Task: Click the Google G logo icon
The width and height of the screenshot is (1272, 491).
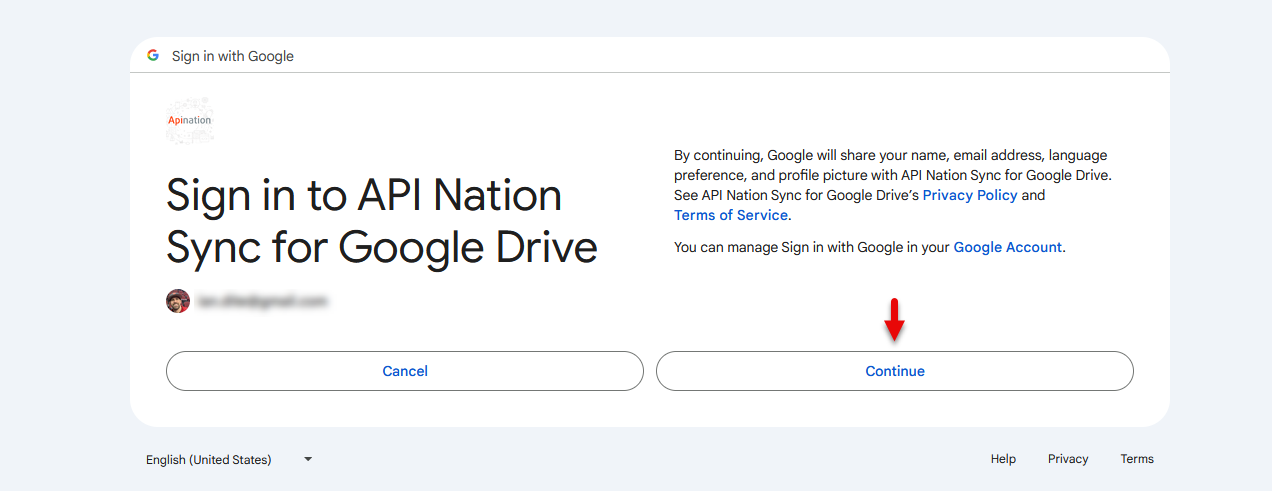Action: (153, 56)
